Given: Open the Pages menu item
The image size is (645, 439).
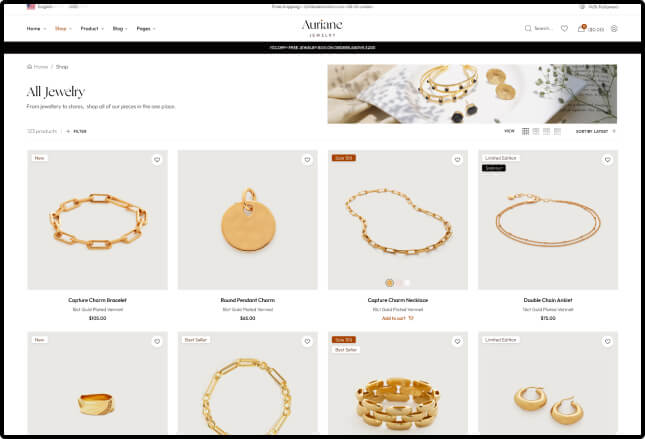Looking at the screenshot, I should 146,29.
